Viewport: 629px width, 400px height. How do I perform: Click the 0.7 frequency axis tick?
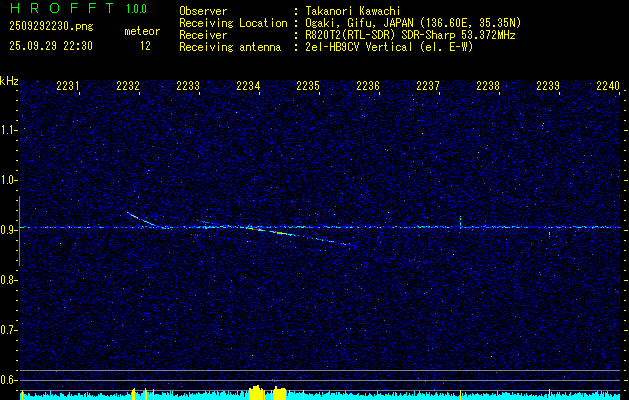coord(9,330)
